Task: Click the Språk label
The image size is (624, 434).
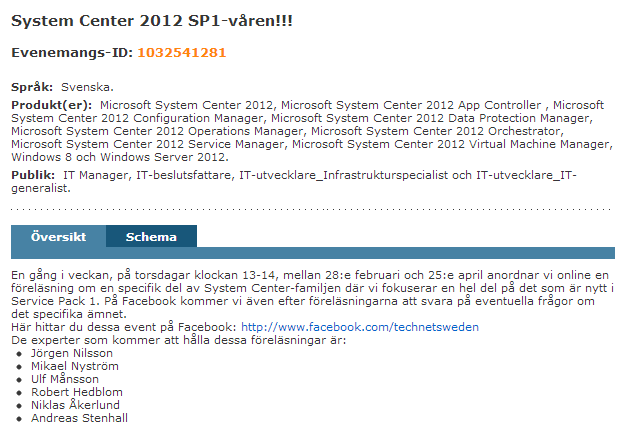Action: point(32,87)
